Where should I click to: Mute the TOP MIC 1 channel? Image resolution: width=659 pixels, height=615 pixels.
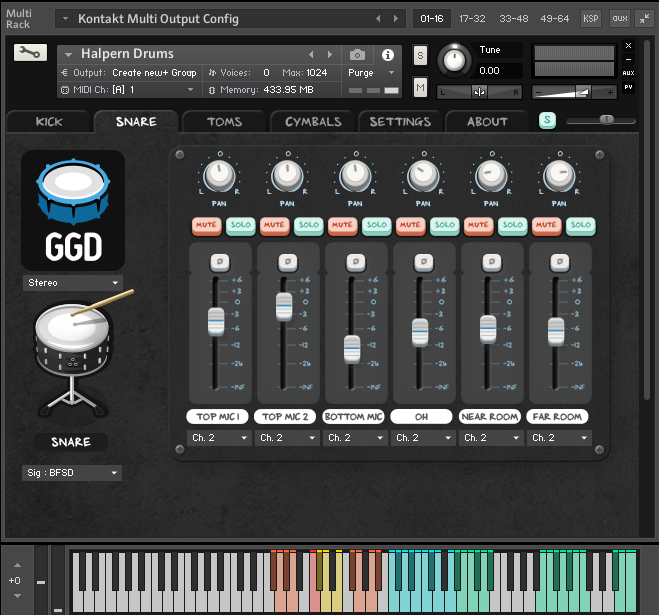[206, 225]
